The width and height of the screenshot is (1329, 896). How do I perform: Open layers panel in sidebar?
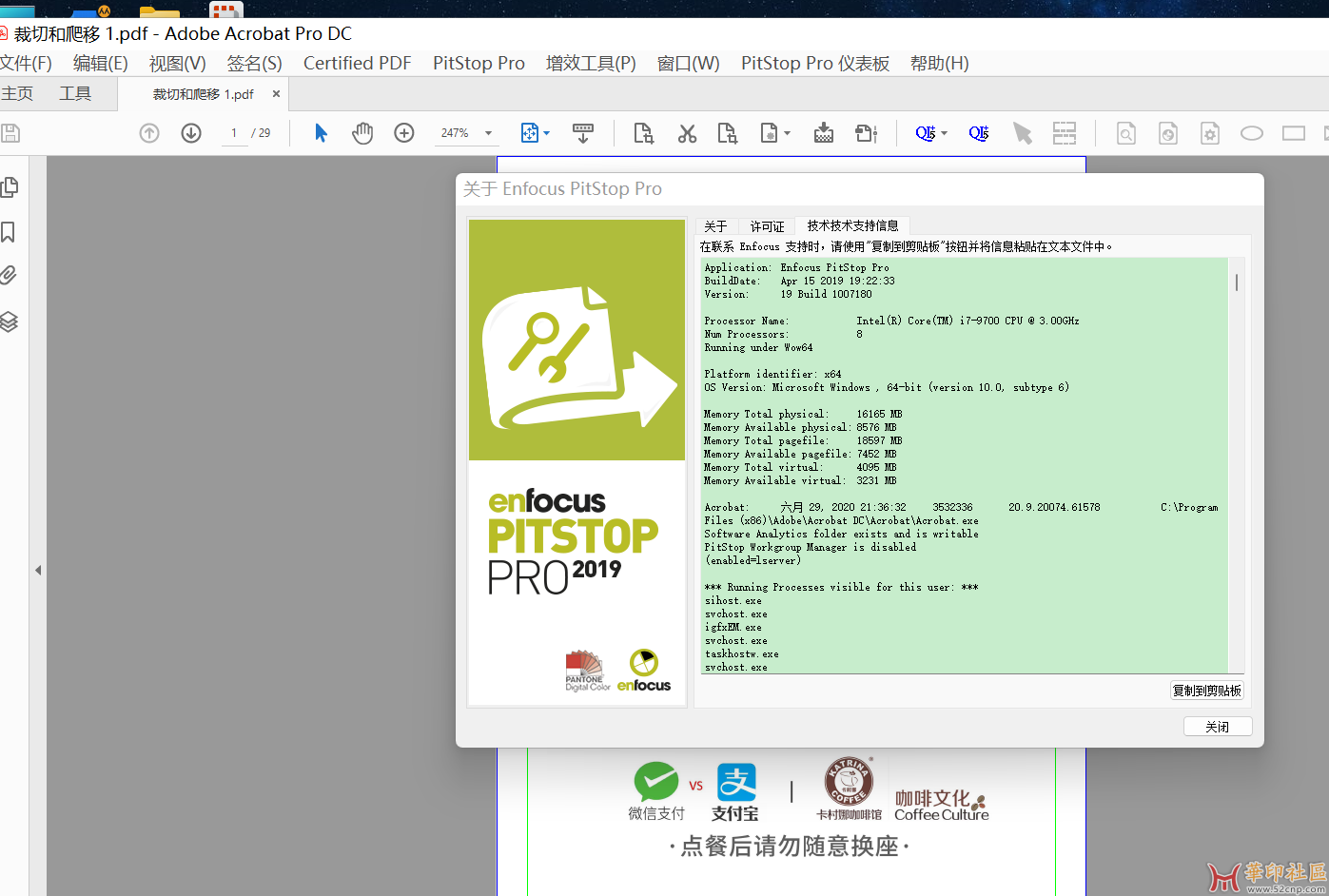click(x=9, y=321)
